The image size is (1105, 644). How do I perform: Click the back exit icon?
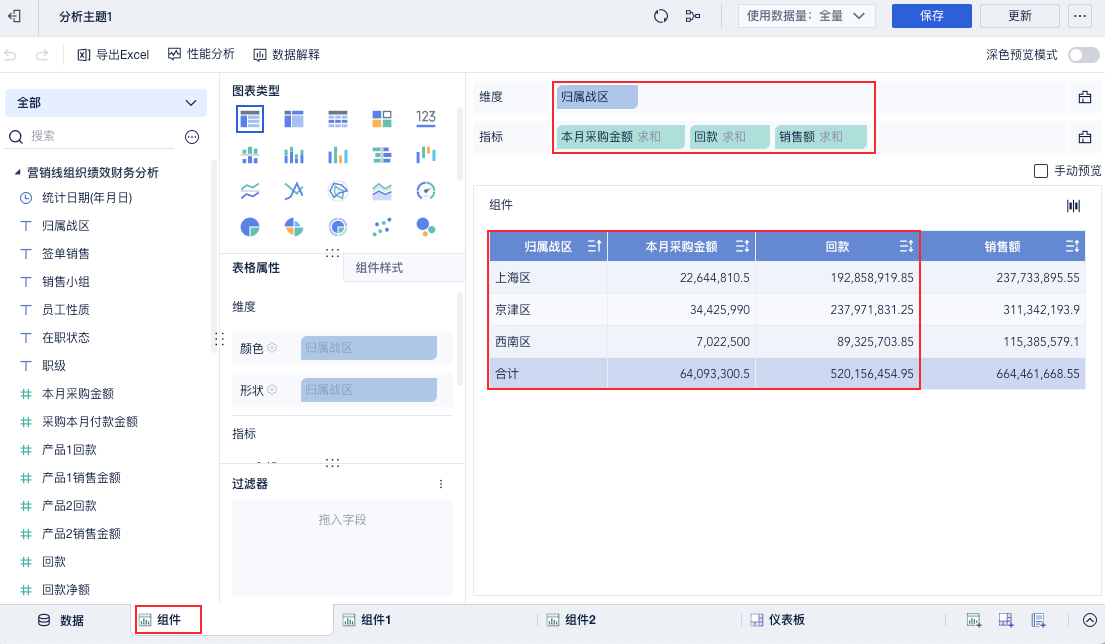[x=15, y=16]
